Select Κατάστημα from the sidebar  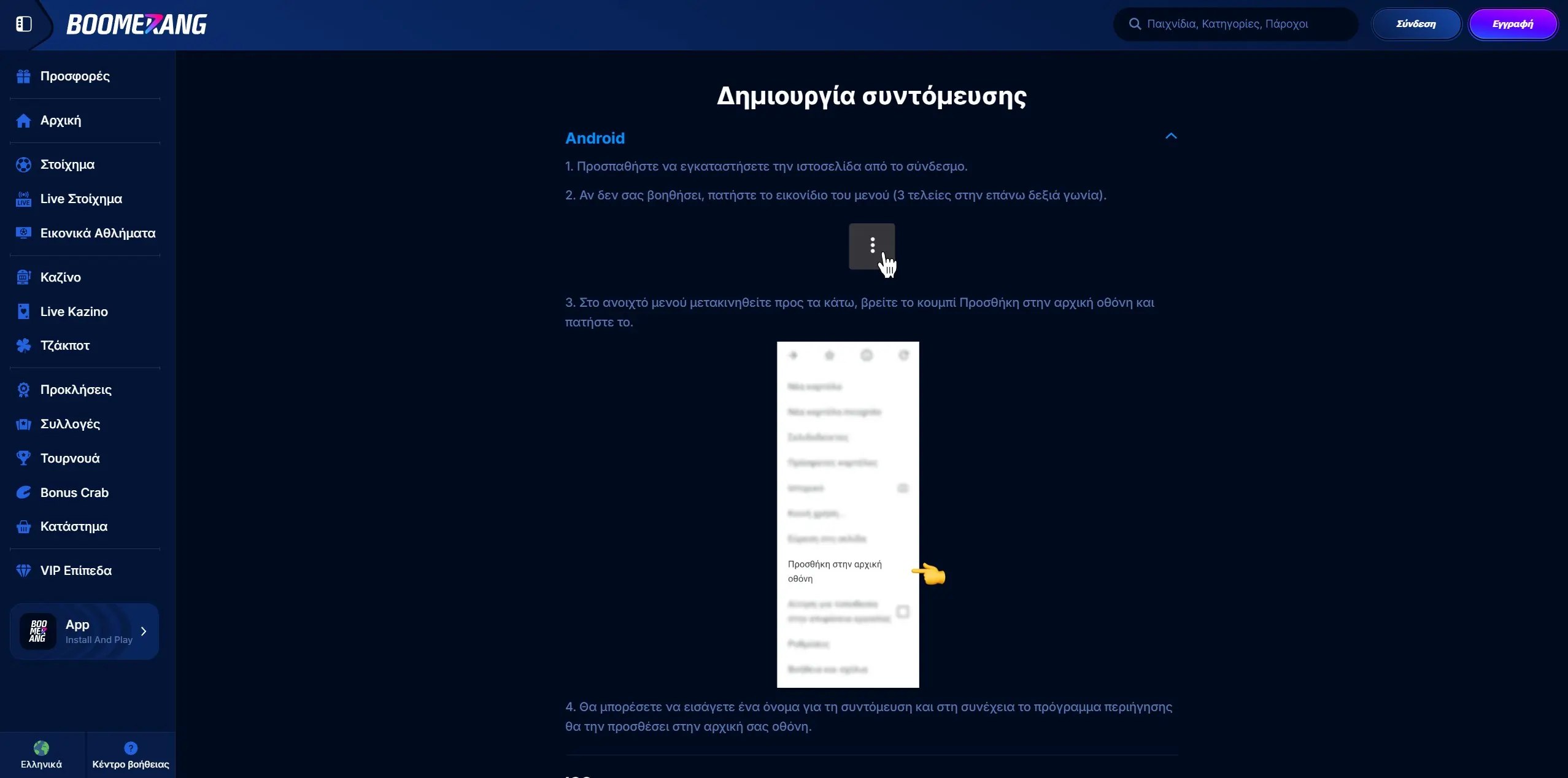point(23,526)
